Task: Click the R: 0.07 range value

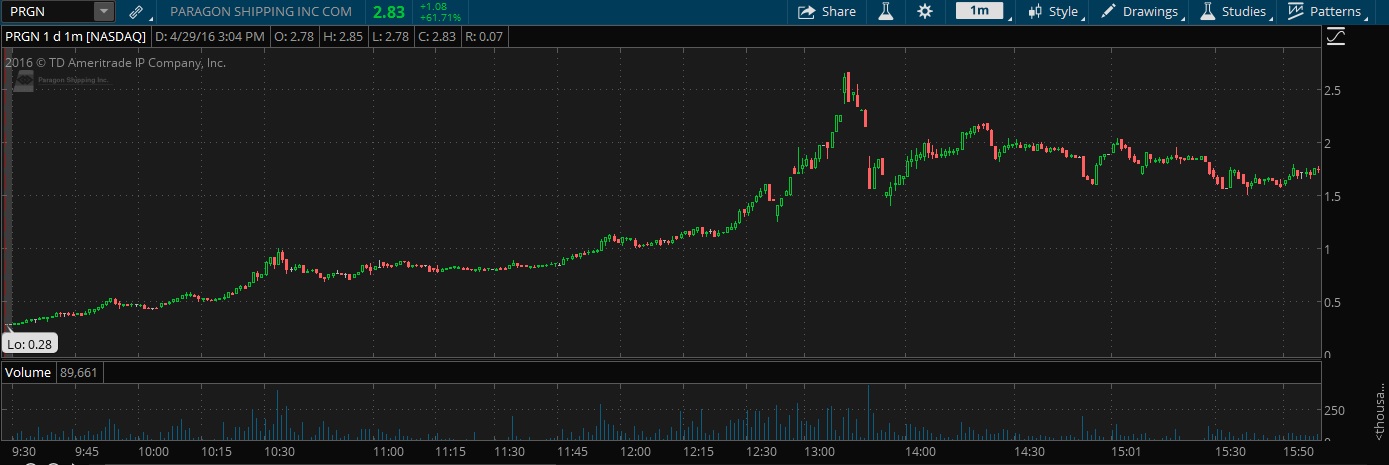Action: click(x=484, y=36)
